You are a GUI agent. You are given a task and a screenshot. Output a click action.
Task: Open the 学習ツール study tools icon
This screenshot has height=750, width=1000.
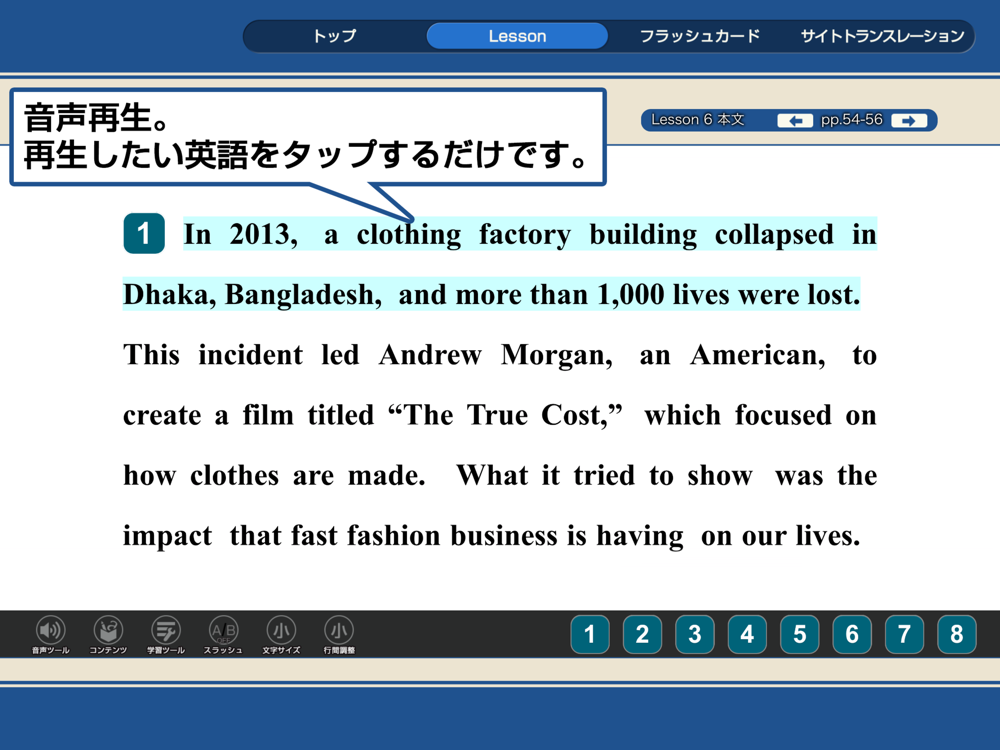pyautogui.click(x=166, y=634)
